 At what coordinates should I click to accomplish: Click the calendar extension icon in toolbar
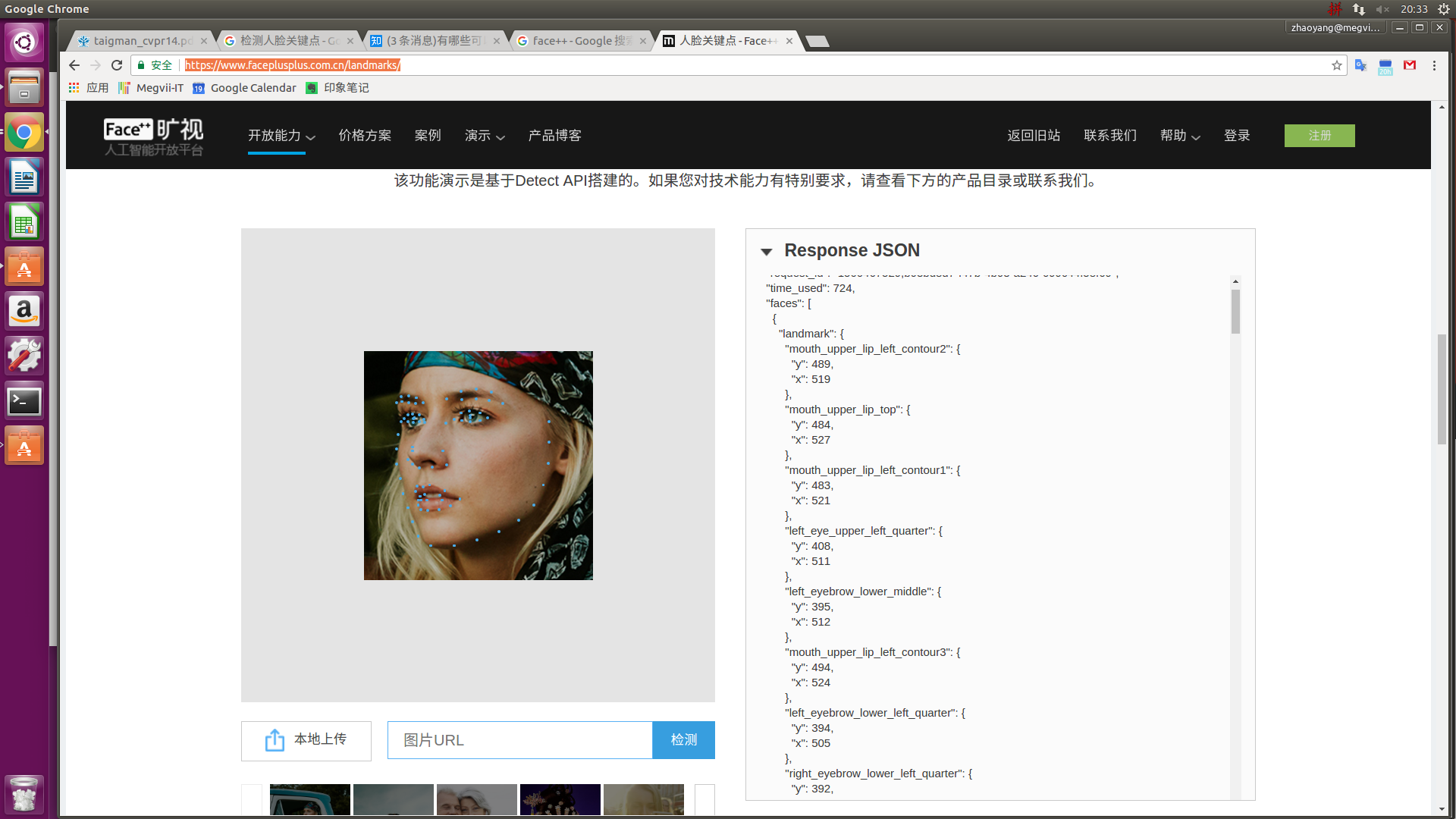coord(1385,66)
